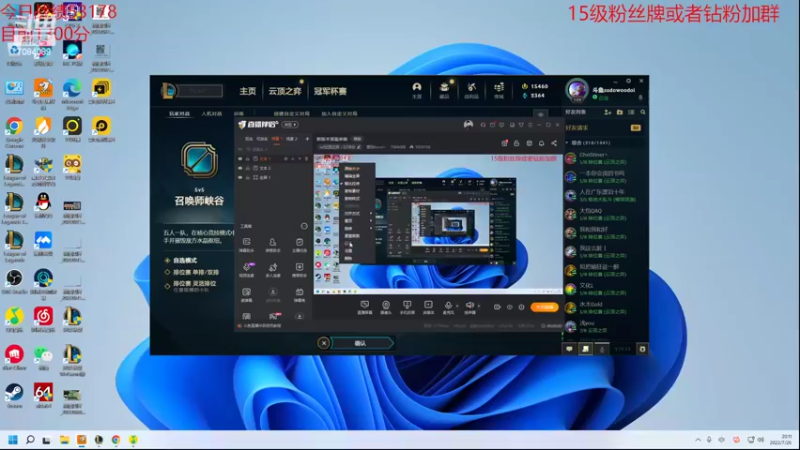Click the multi-camera icon in streaming toolbar
This screenshot has width=800, height=450.
(x=407, y=305)
